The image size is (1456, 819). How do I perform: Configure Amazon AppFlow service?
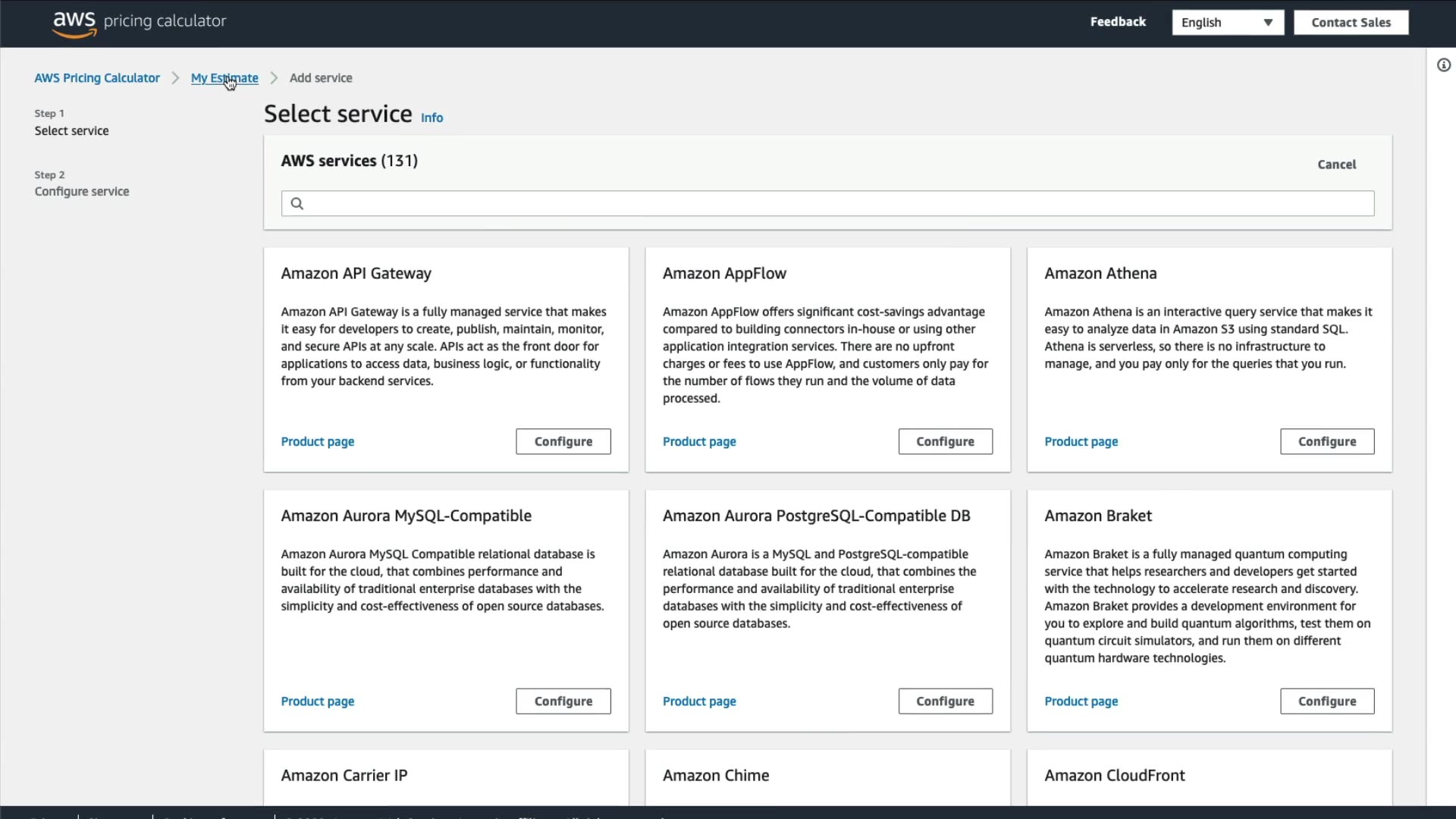pyautogui.click(x=945, y=441)
